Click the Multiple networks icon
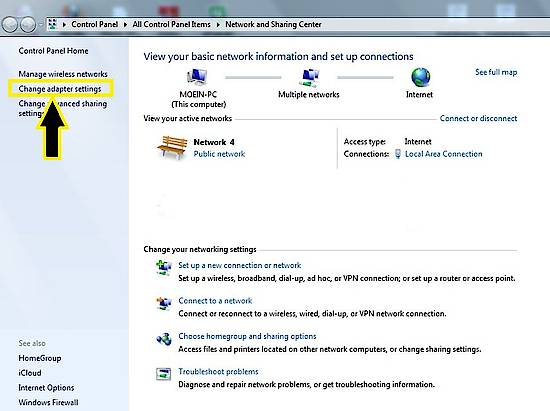This screenshot has width=550, height=411. pyautogui.click(x=309, y=78)
